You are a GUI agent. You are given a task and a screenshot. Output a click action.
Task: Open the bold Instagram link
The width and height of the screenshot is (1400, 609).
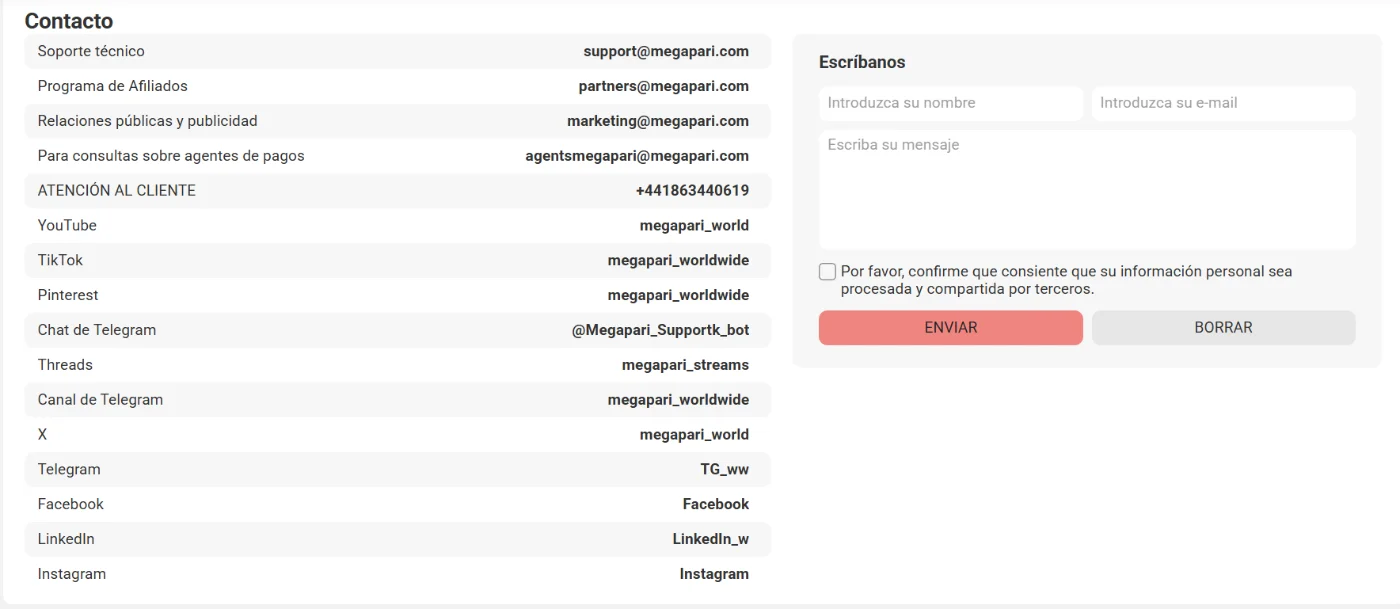(714, 574)
